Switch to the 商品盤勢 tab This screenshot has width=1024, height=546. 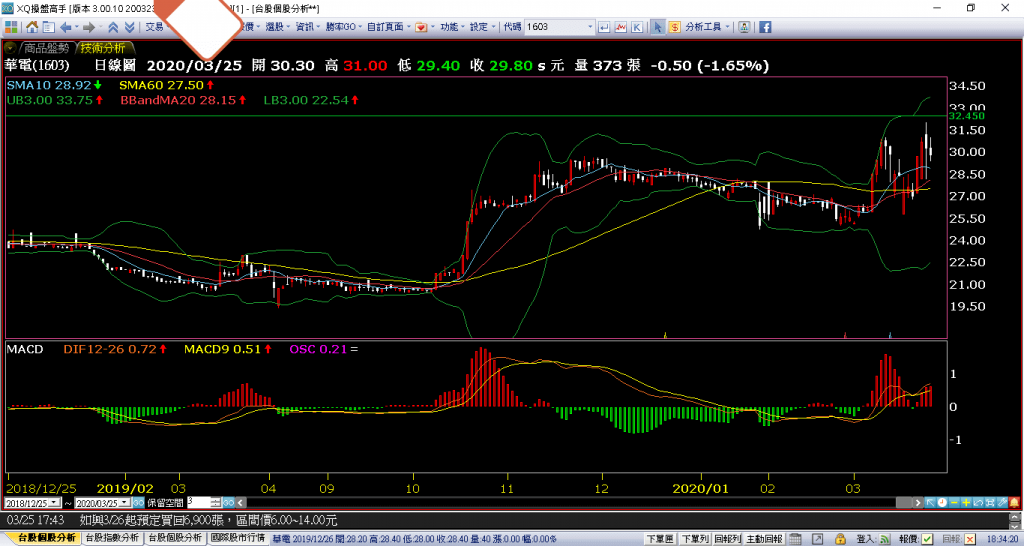click(47, 47)
